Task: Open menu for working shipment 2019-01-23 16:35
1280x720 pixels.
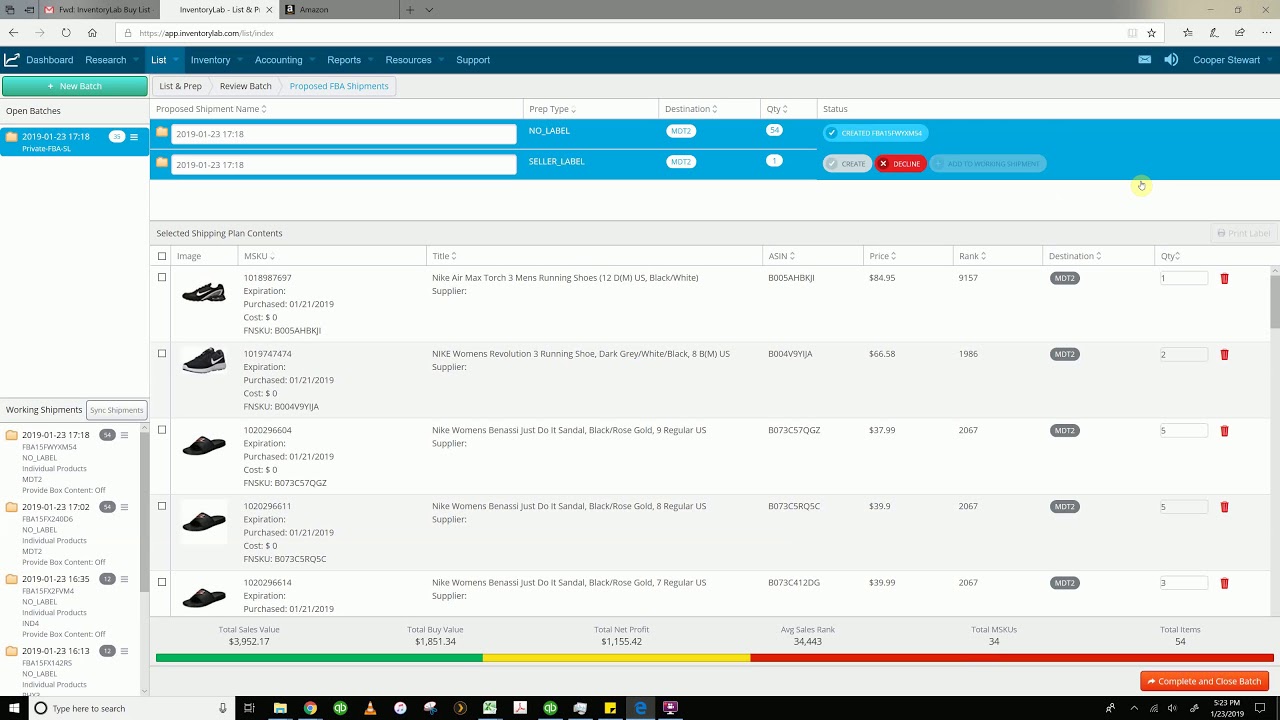Action: click(124, 579)
